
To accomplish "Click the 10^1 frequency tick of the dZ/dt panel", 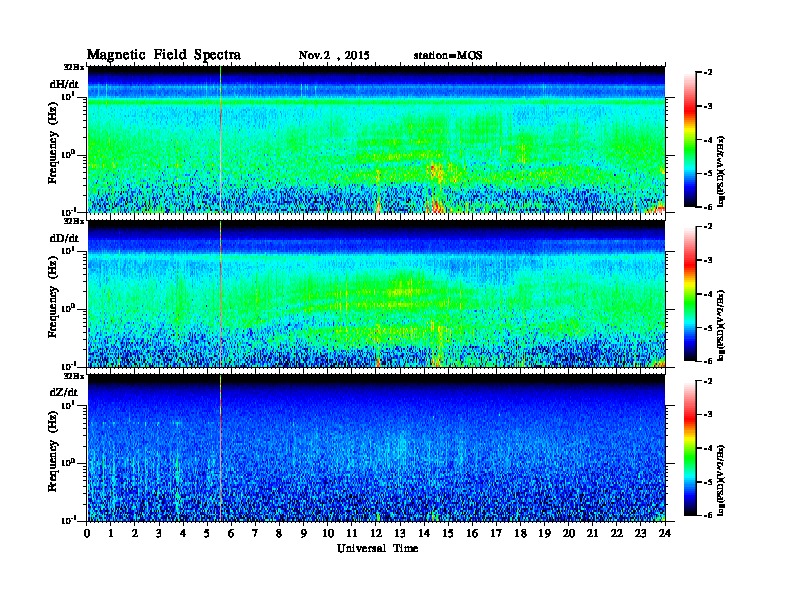I will tap(68, 404).
